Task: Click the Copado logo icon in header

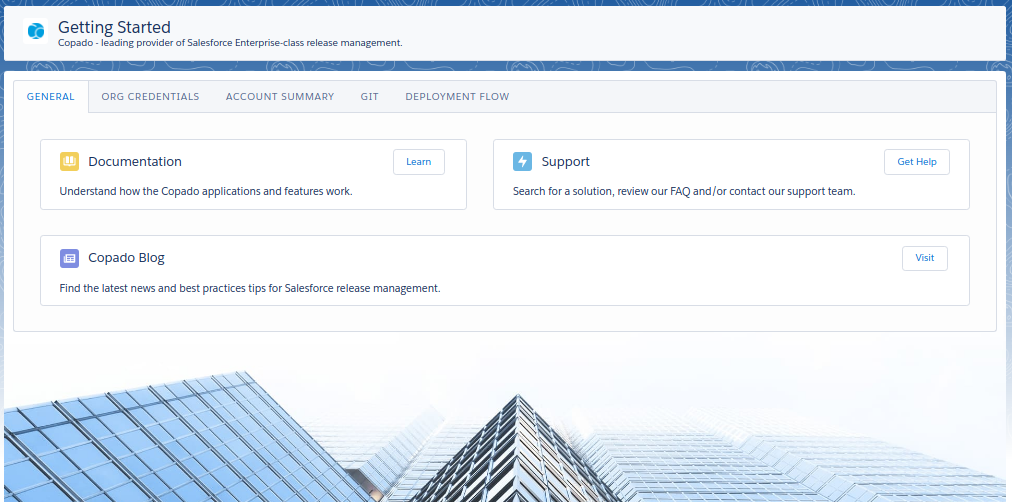Action: [x=35, y=31]
